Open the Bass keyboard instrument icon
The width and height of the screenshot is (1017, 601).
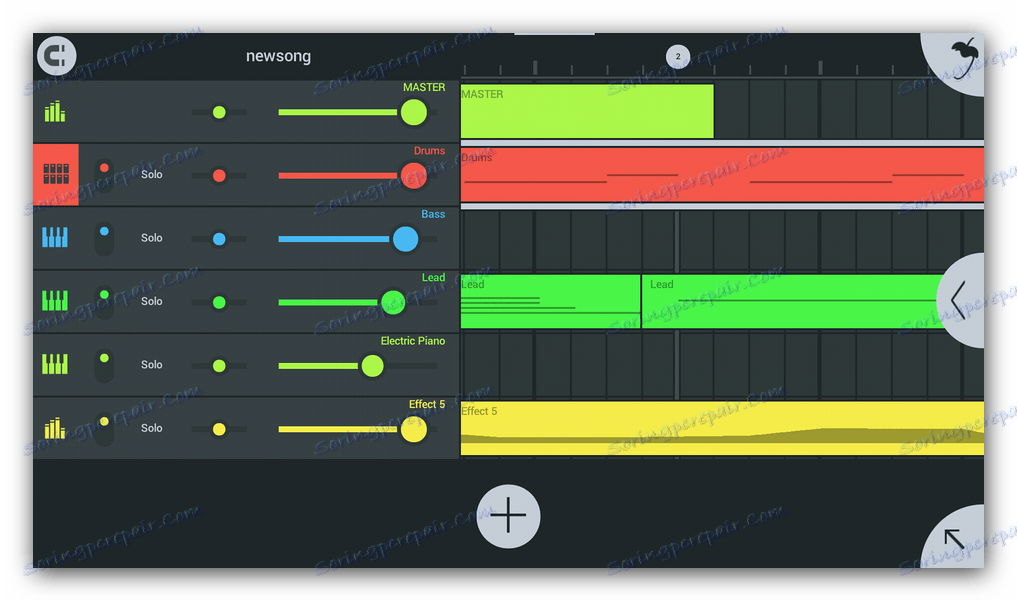click(x=55, y=237)
